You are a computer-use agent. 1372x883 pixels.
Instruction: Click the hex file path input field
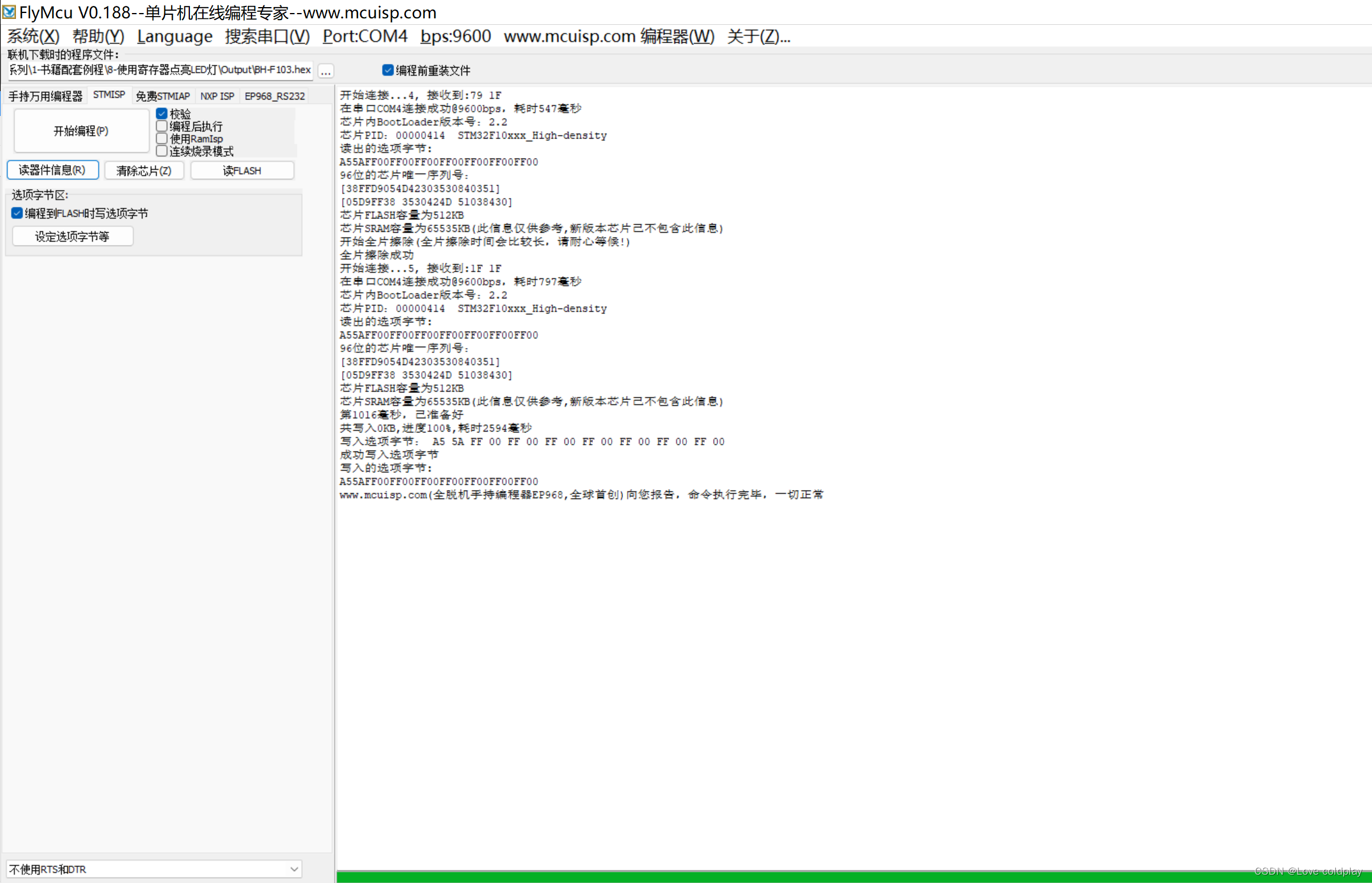pyautogui.click(x=160, y=70)
